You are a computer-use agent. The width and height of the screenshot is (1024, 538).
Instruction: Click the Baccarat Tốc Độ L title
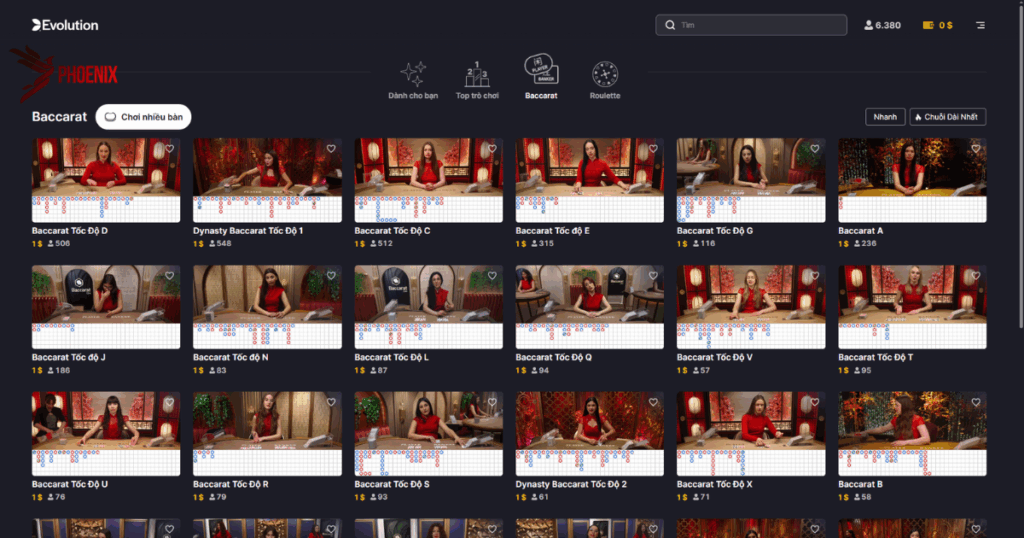click(391, 357)
